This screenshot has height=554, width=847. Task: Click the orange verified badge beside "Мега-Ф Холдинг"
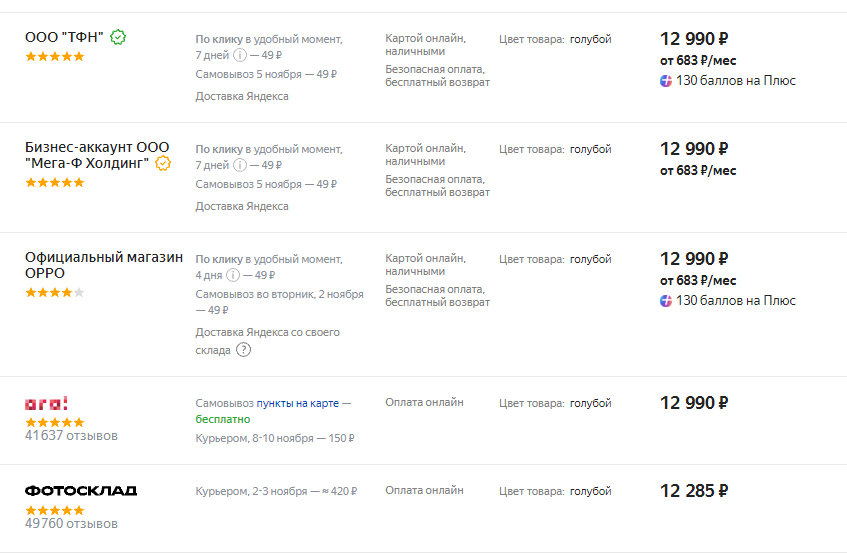coord(163,163)
